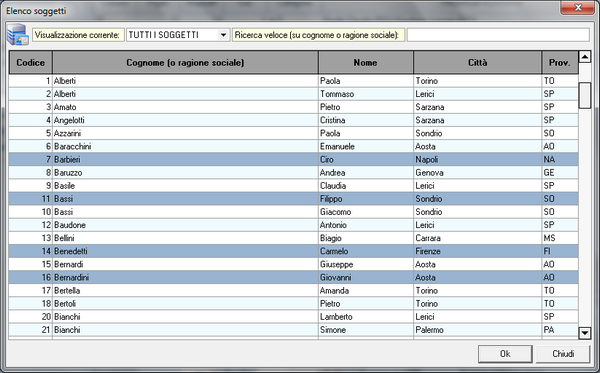The width and height of the screenshot is (600, 373).
Task: Click the quick search input field
Action: [498, 35]
